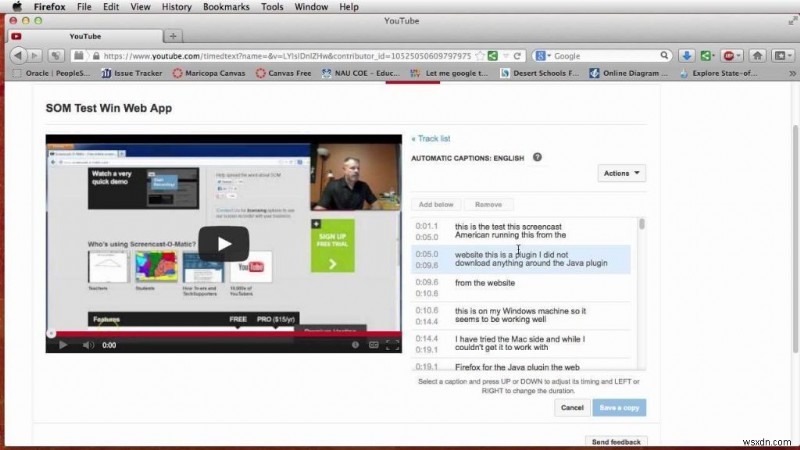This screenshot has height=450, width=800.
Task: Click the URL address bar
Action: [286, 56]
